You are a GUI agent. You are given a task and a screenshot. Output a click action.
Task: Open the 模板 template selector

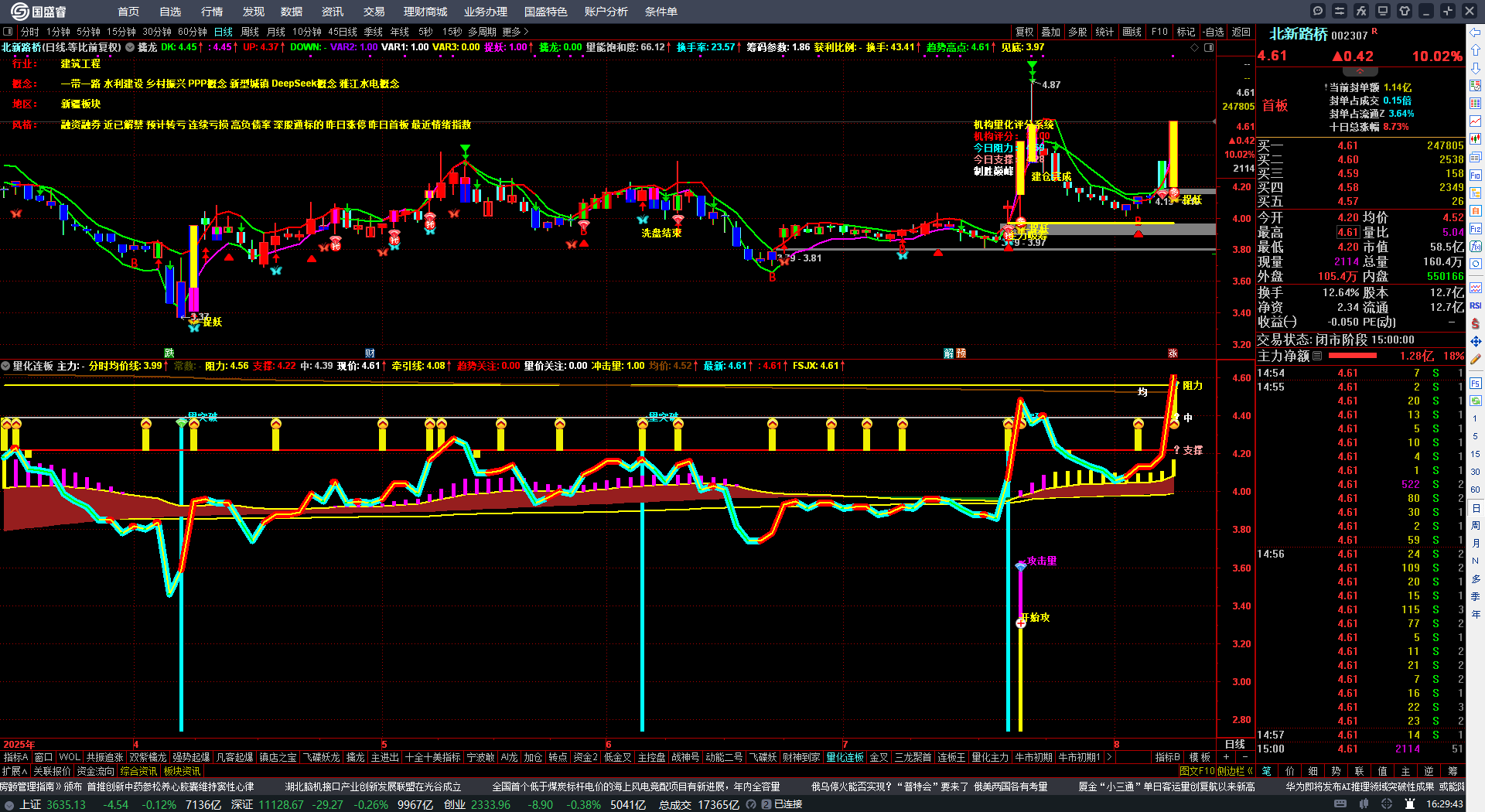1200,757
